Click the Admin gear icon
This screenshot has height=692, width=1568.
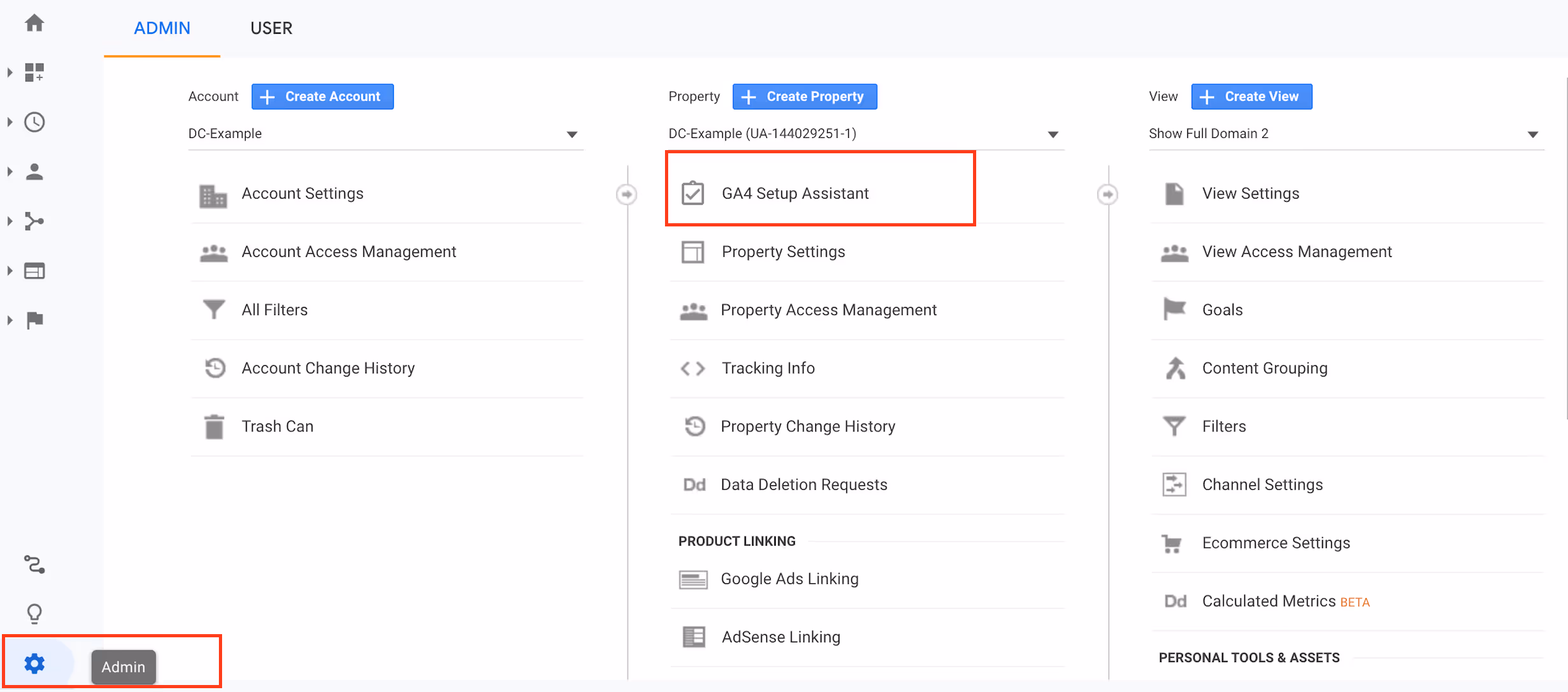coord(34,664)
